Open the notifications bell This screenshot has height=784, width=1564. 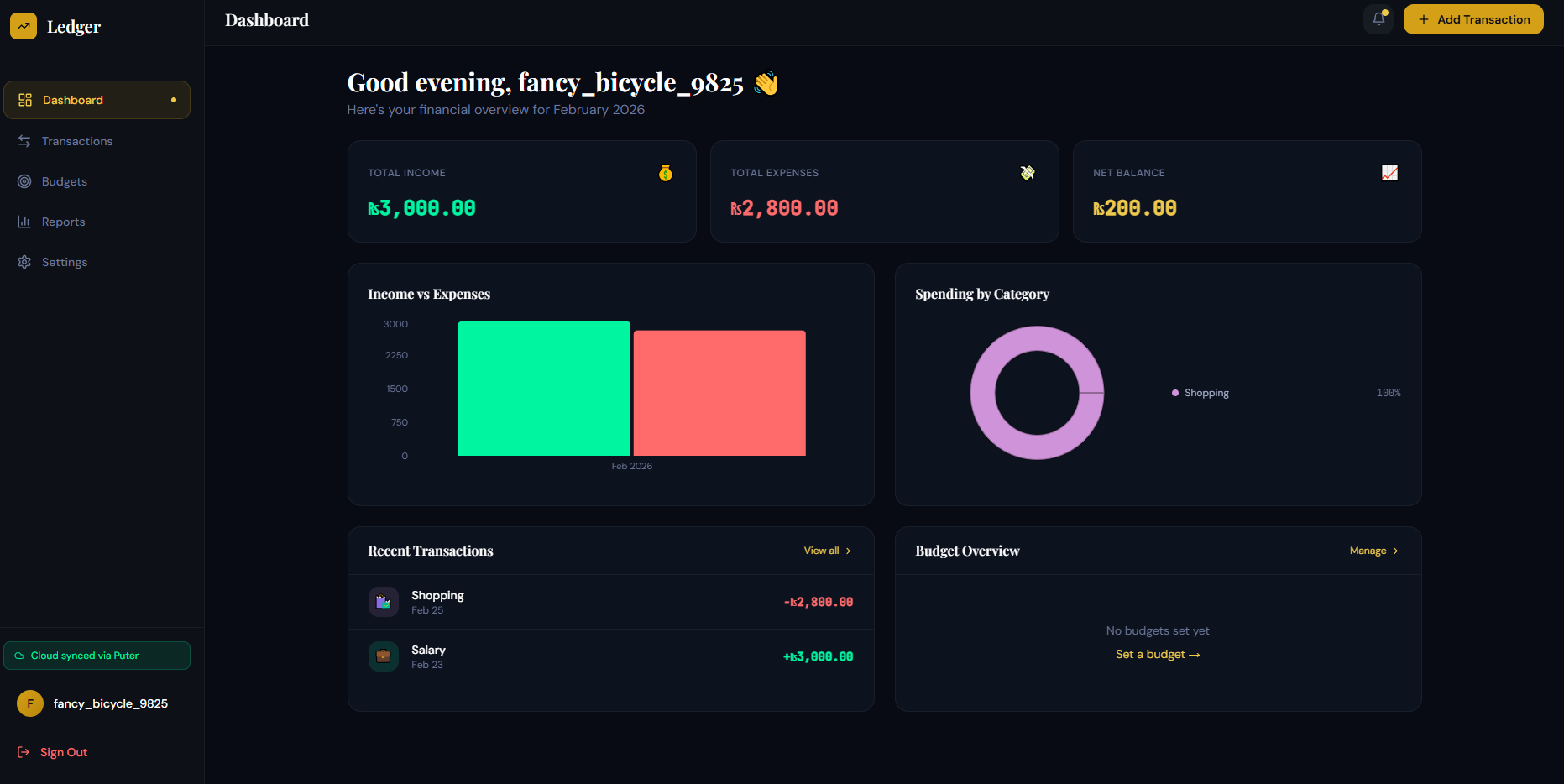point(1378,19)
